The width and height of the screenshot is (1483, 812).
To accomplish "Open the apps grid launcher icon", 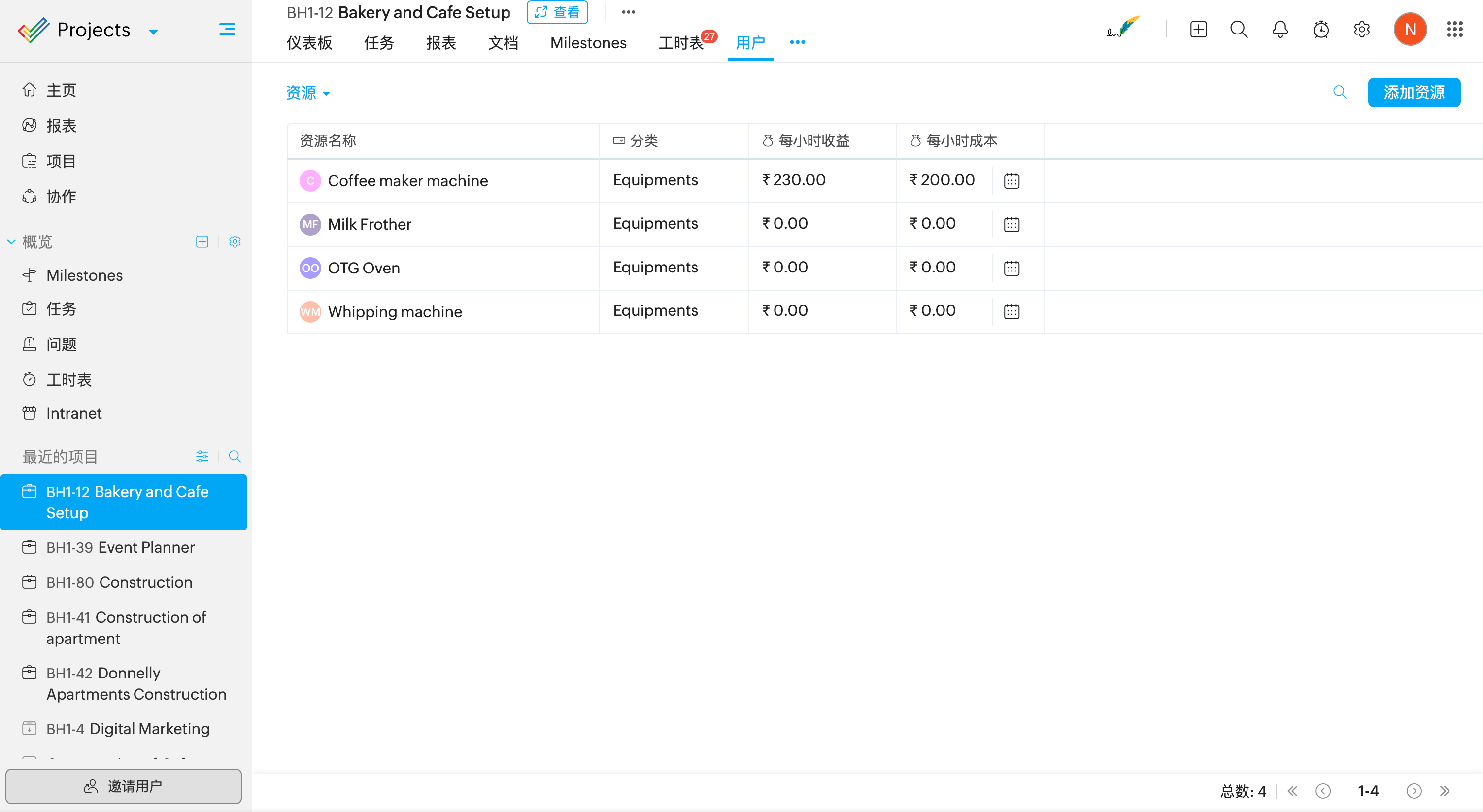I will (1454, 30).
